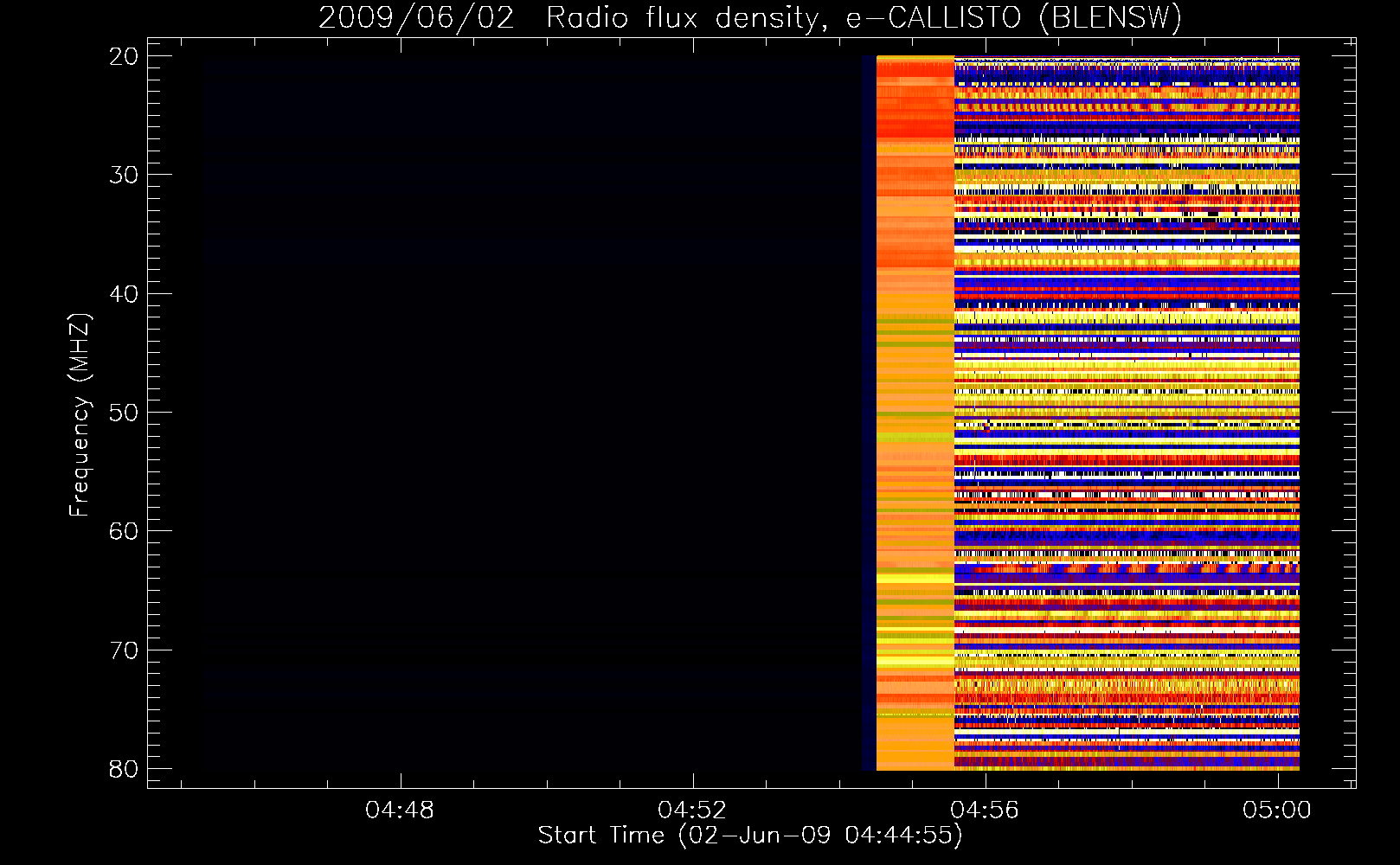Click the '04:48' time tick label
Screen dimensions: 1400x865
tap(400, 811)
